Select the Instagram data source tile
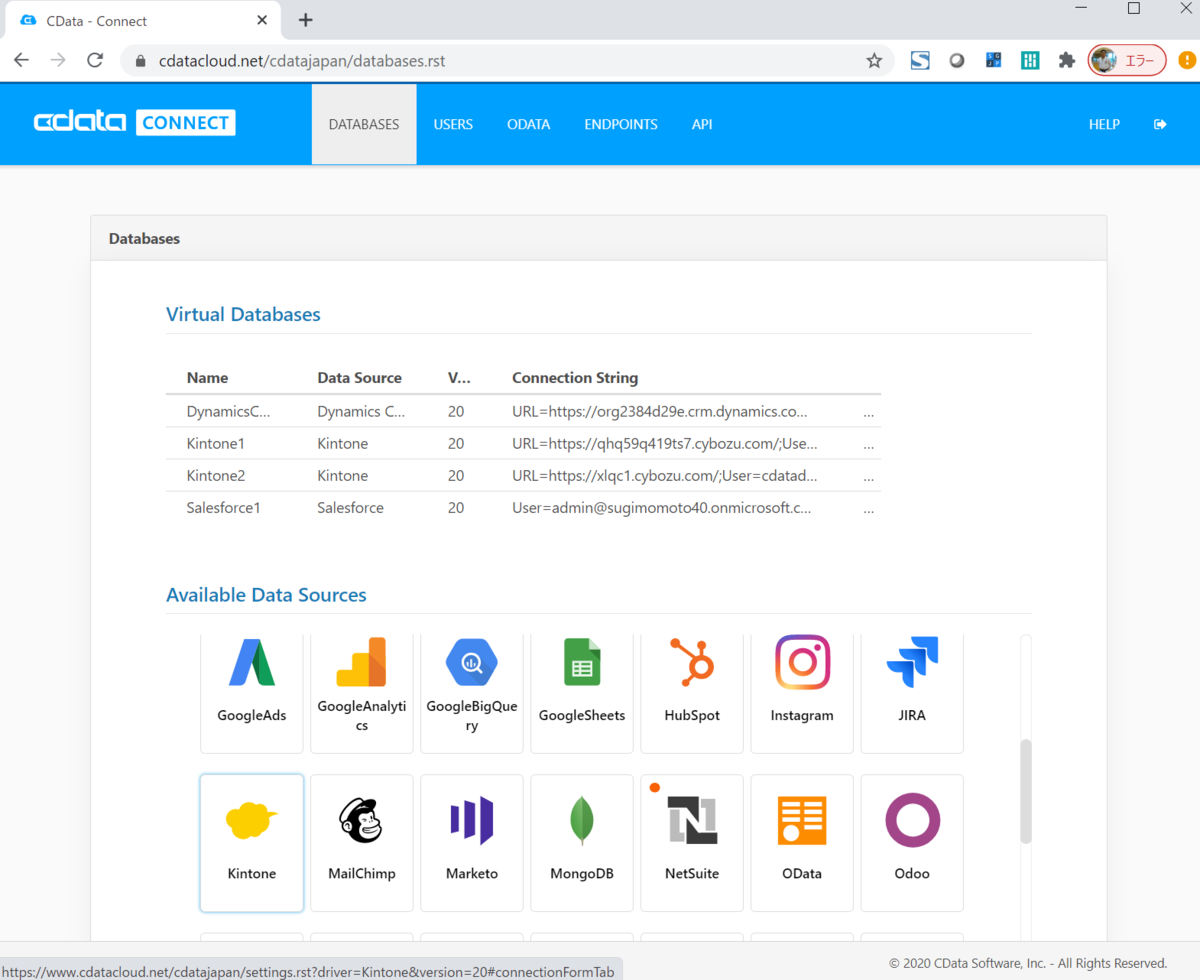The height and width of the screenshot is (980, 1200). point(802,693)
